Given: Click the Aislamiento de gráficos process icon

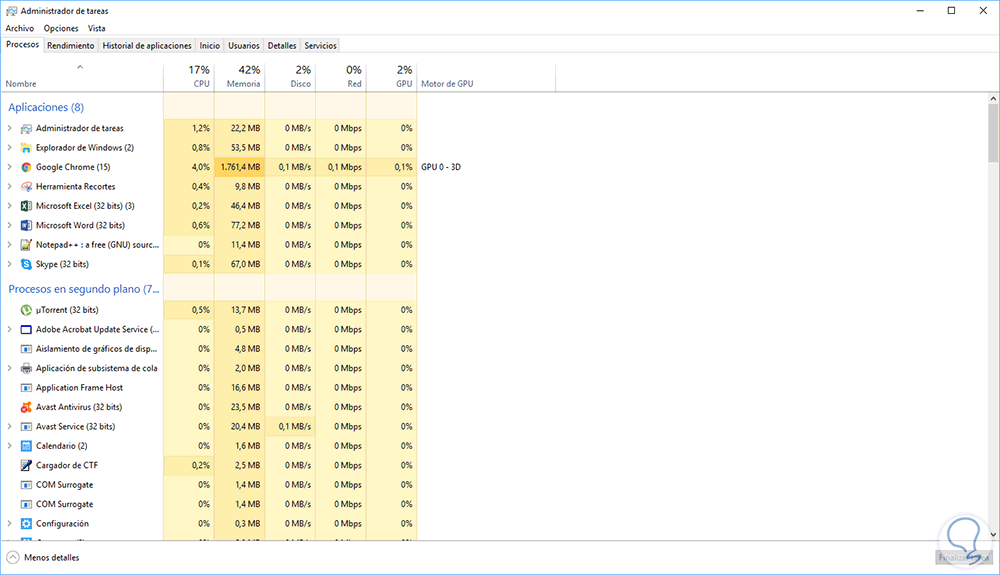Looking at the screenshot, I should tap(26, 349).
